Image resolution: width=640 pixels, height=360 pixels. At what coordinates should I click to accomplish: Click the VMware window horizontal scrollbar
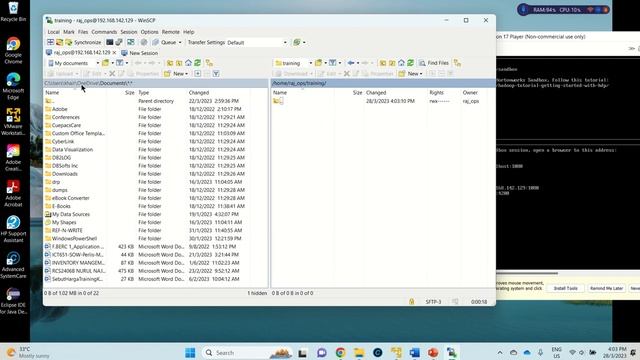[x=527, y=273]
